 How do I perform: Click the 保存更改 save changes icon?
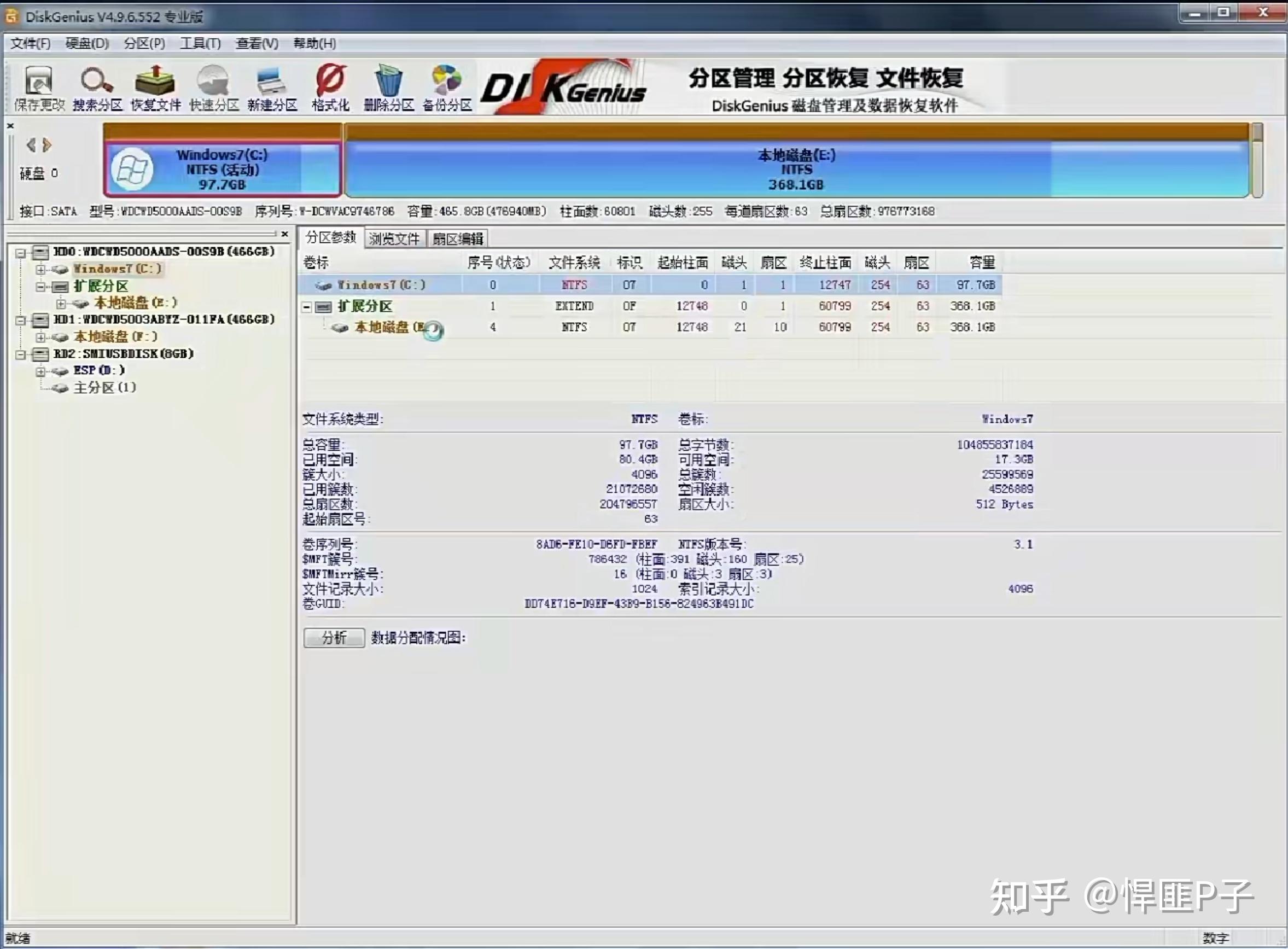click(x=39, y=88)
